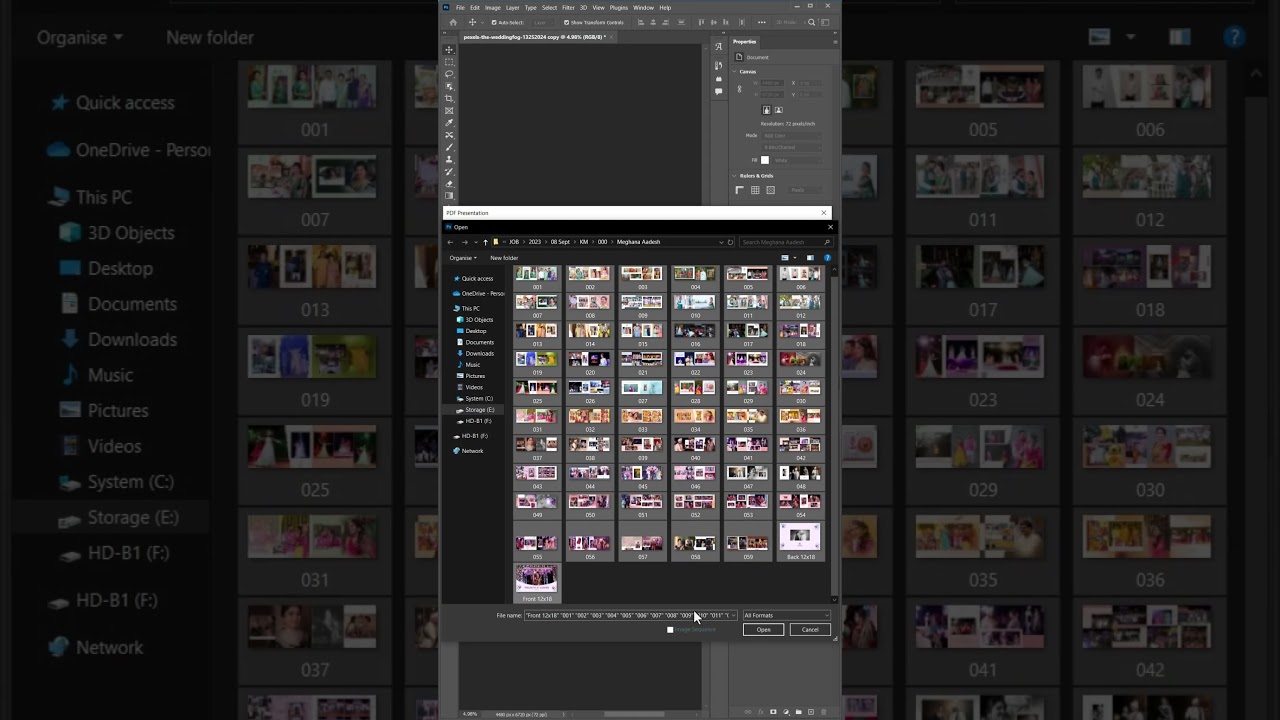Select the Frame tool
This screenshot has height=720, width=1280.
[x=449, y=110]
